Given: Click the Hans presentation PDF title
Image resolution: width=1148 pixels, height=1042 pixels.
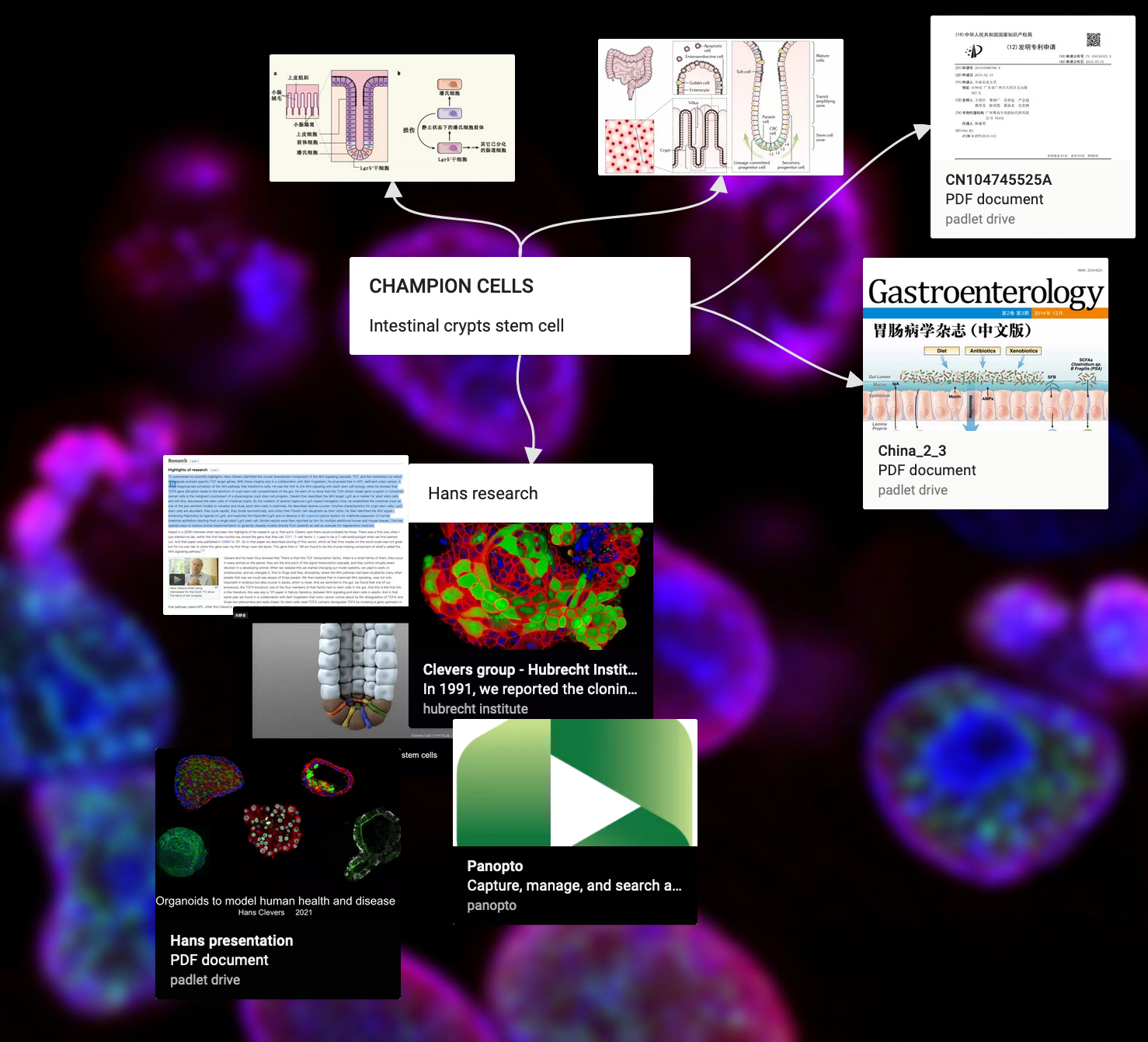Looking at the screenshot, I should click(x=231, y=940).
